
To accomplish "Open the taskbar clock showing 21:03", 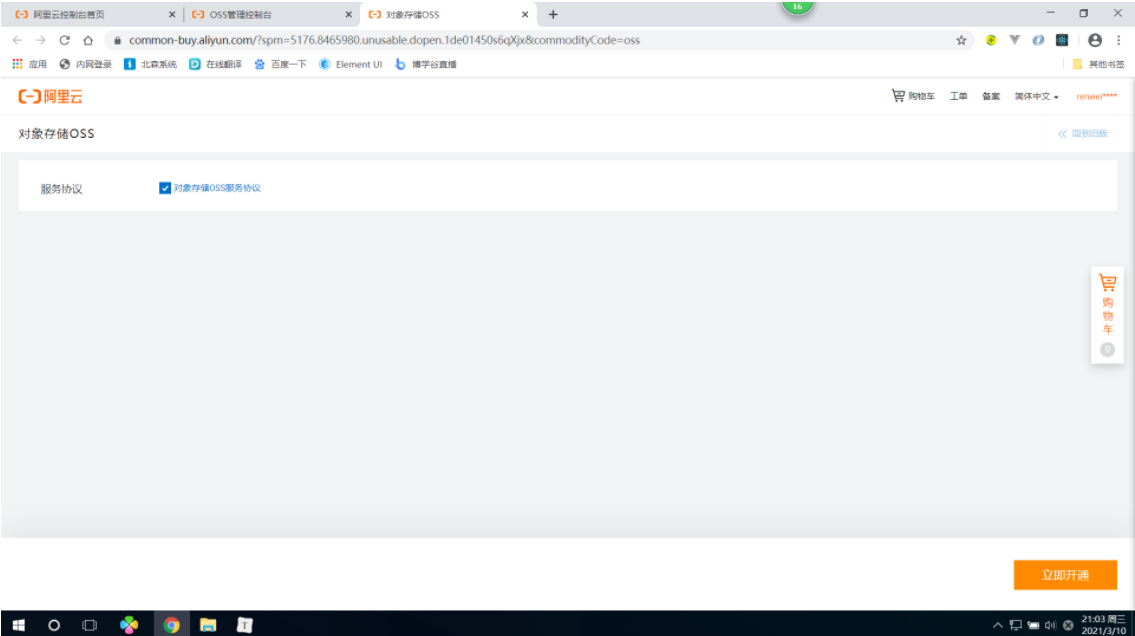I will (x=1103, y=624).
